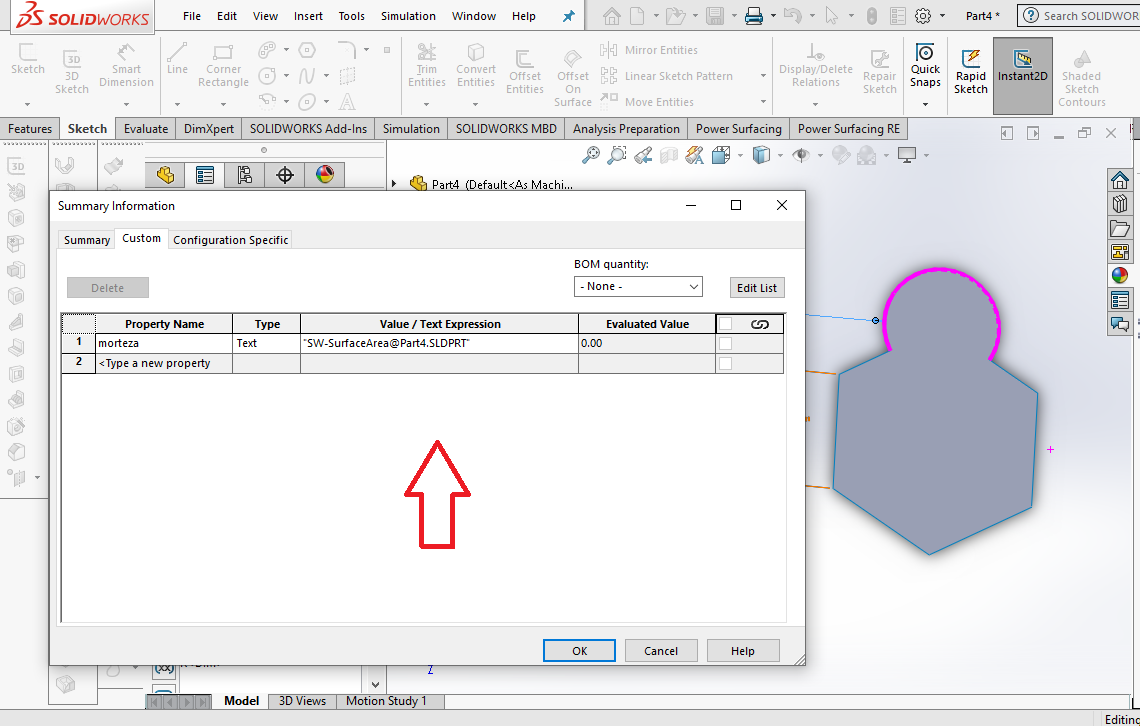The image size is (1140, 726).
Task: Expand the Display Style dropdown arrow
Action: [x=780, y=156]
